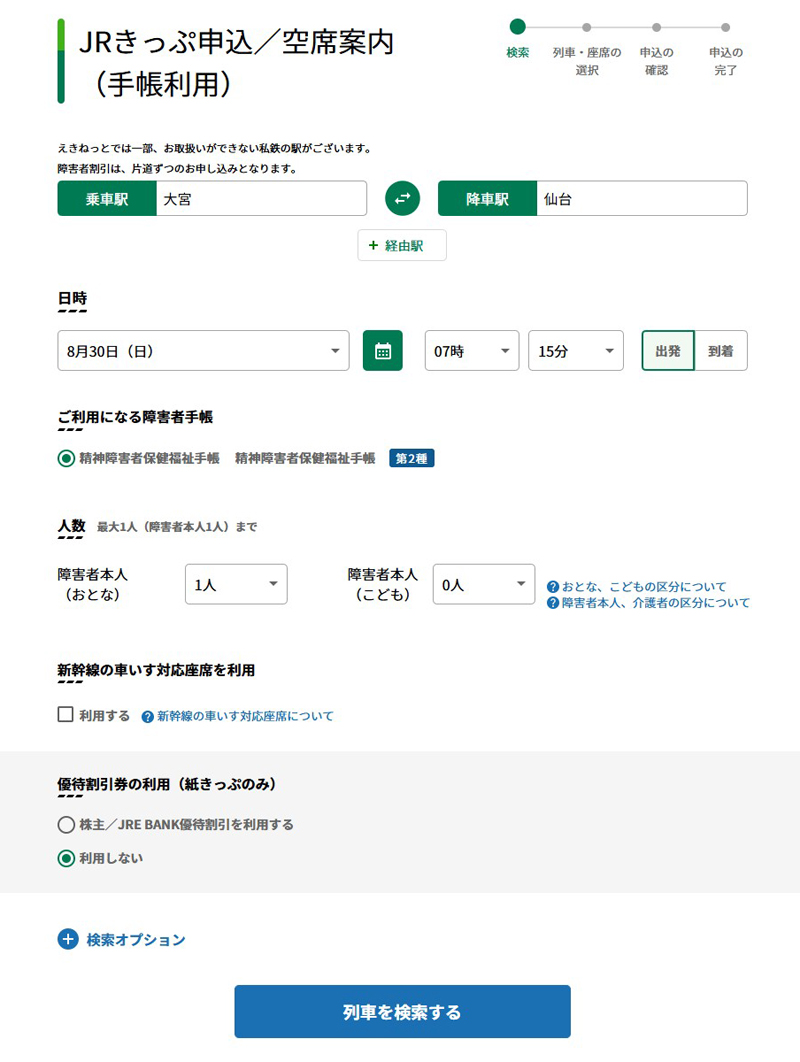Click 優待割引券の利用(紙きっぷのみ) heading
This screenshot has height=1062, width=800.
pos(167,784)
